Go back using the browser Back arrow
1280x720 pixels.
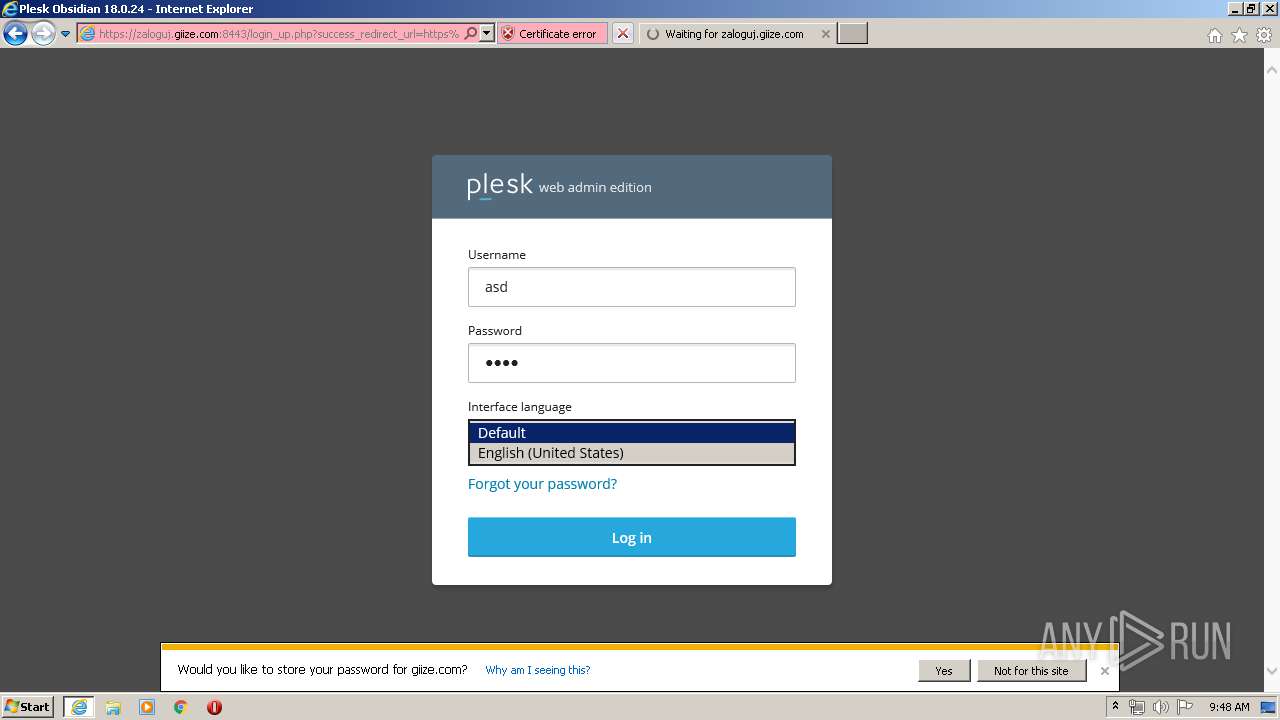15,34
